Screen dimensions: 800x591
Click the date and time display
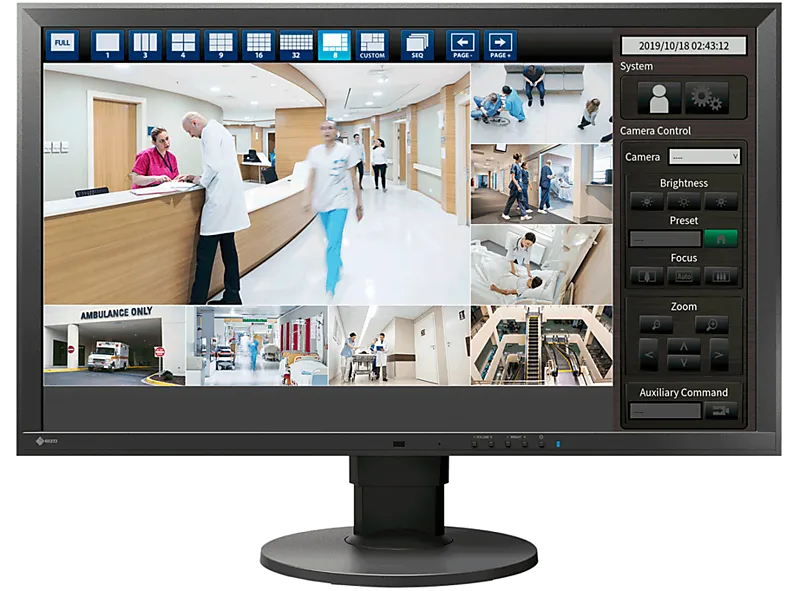tap(684, 45)
